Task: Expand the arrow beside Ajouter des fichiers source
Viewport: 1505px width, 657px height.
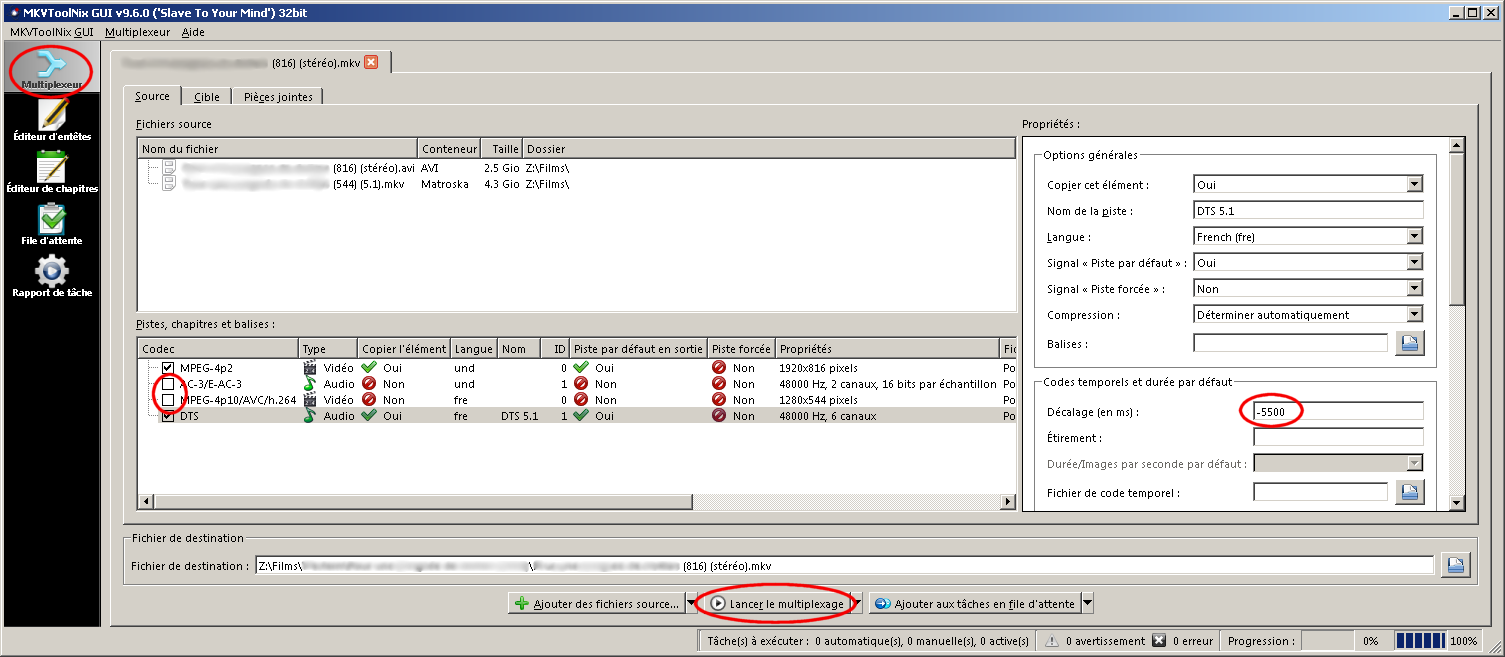Action: click(x=691, y=604)
